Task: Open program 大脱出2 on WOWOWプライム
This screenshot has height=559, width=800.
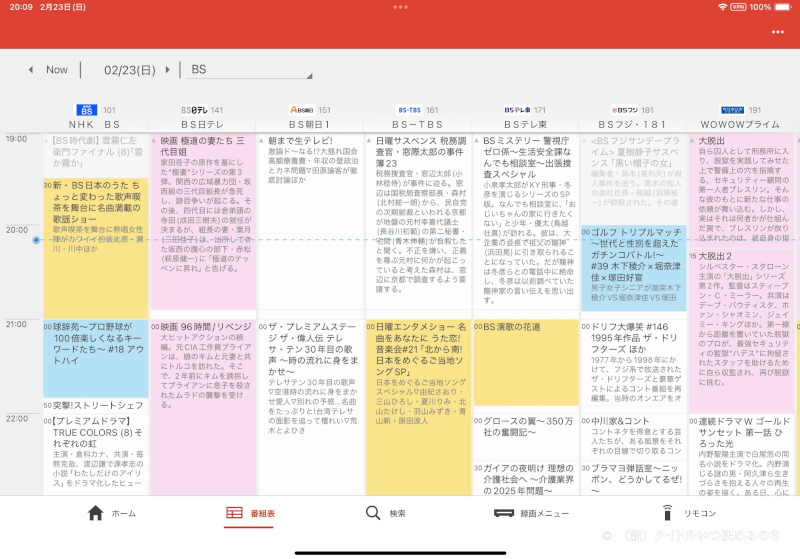Action: tap(741, 331)
